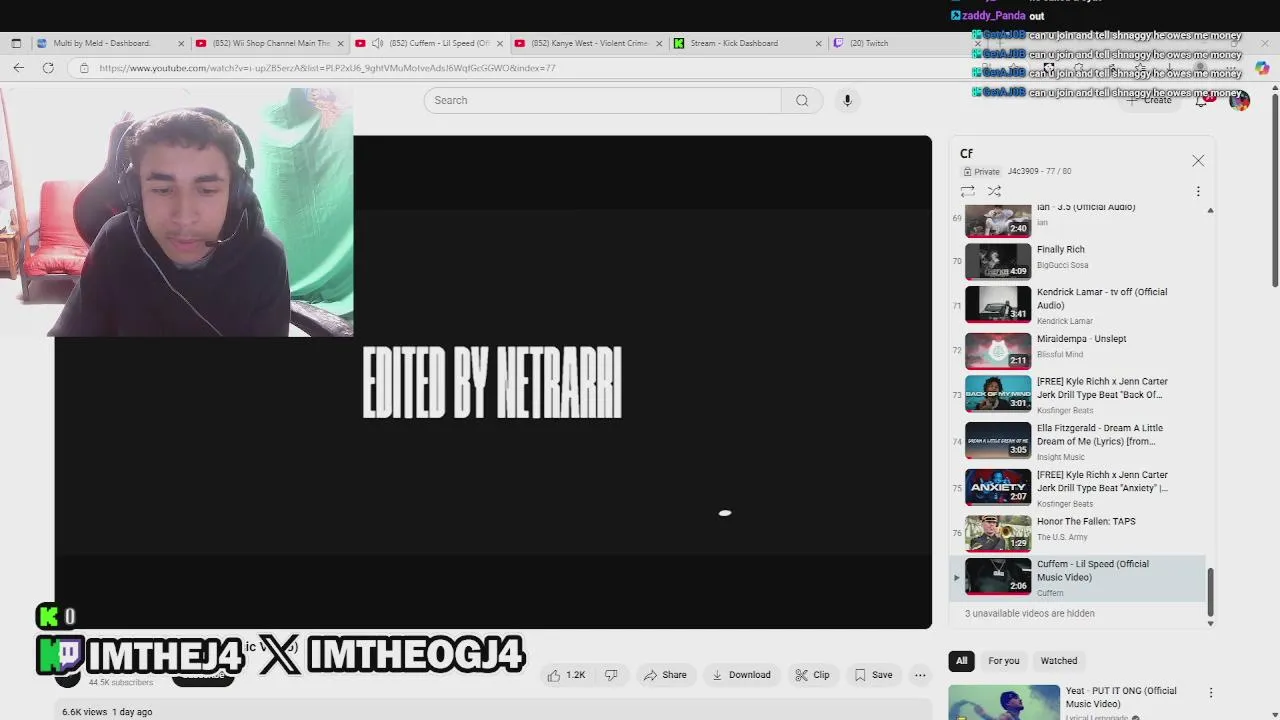Download the video
This screenshot has height=720, width=1280.
[x=741, y=675]
